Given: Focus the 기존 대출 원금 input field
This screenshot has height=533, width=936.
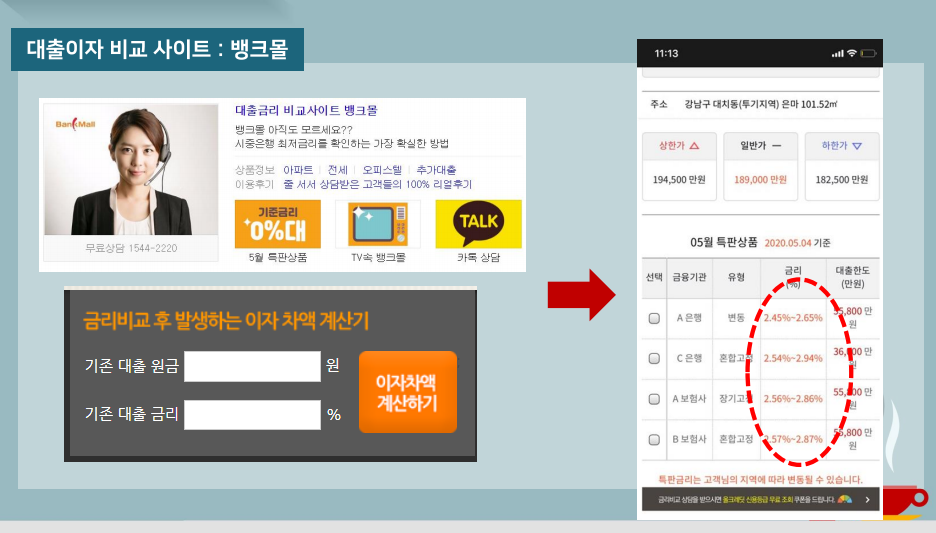Looking at the screenshot, I should click(x=252, y=366).
